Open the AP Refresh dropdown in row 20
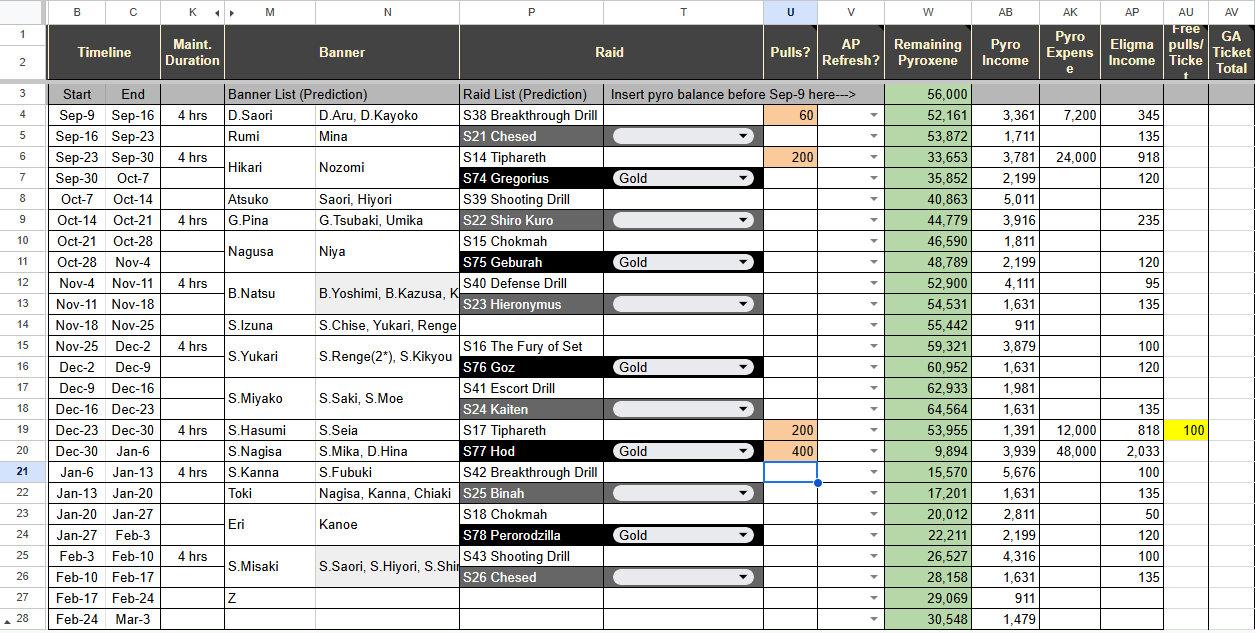1255x633 pixels. coord(875,451)
